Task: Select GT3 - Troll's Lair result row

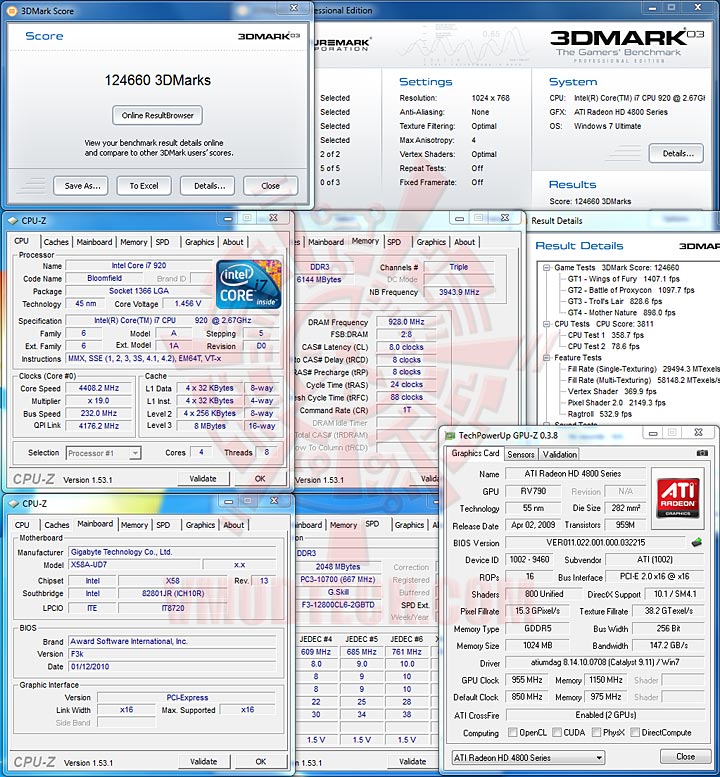Action: coord(614,301)
